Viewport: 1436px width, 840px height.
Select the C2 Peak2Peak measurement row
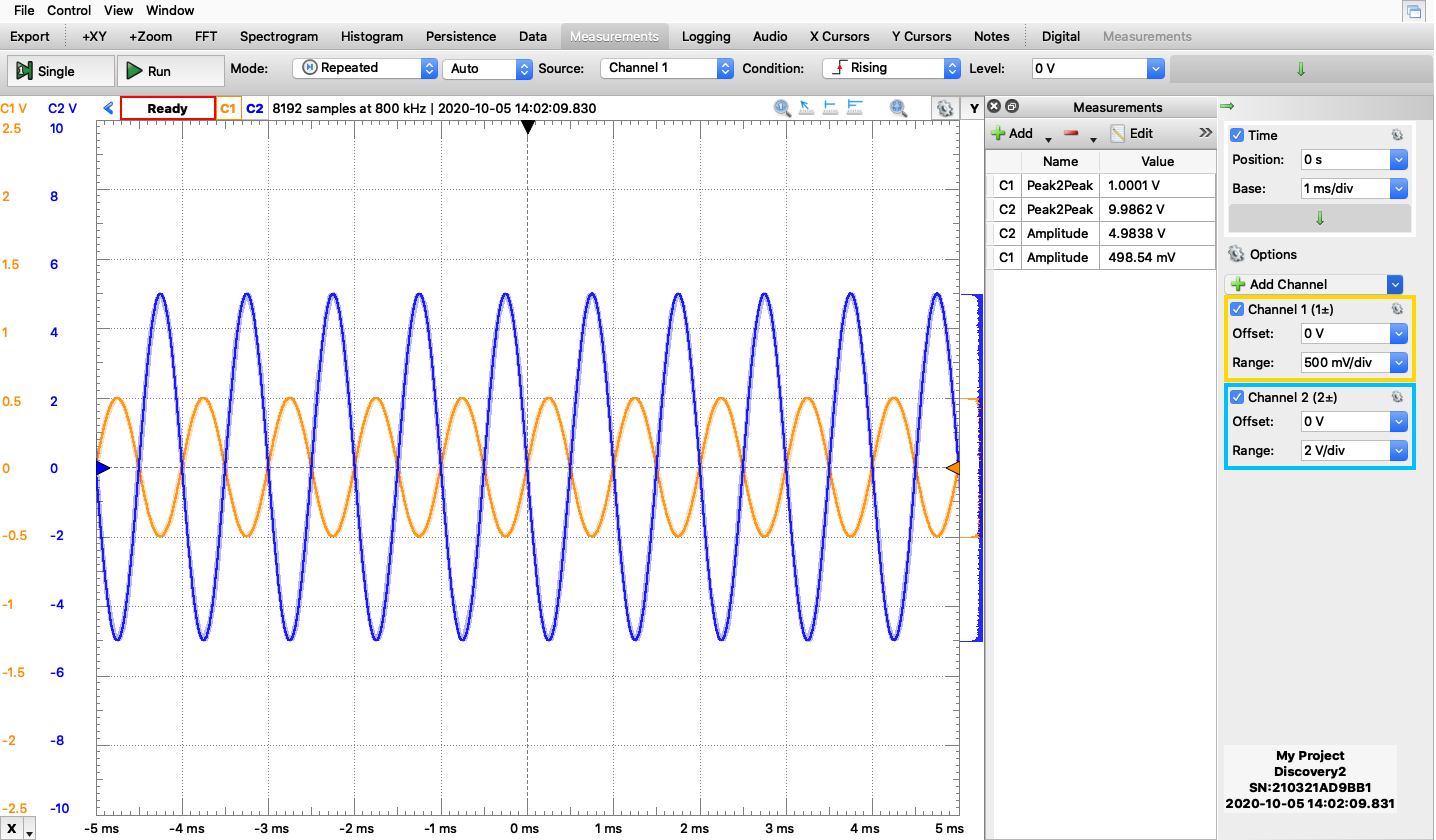click(1100, 209)
